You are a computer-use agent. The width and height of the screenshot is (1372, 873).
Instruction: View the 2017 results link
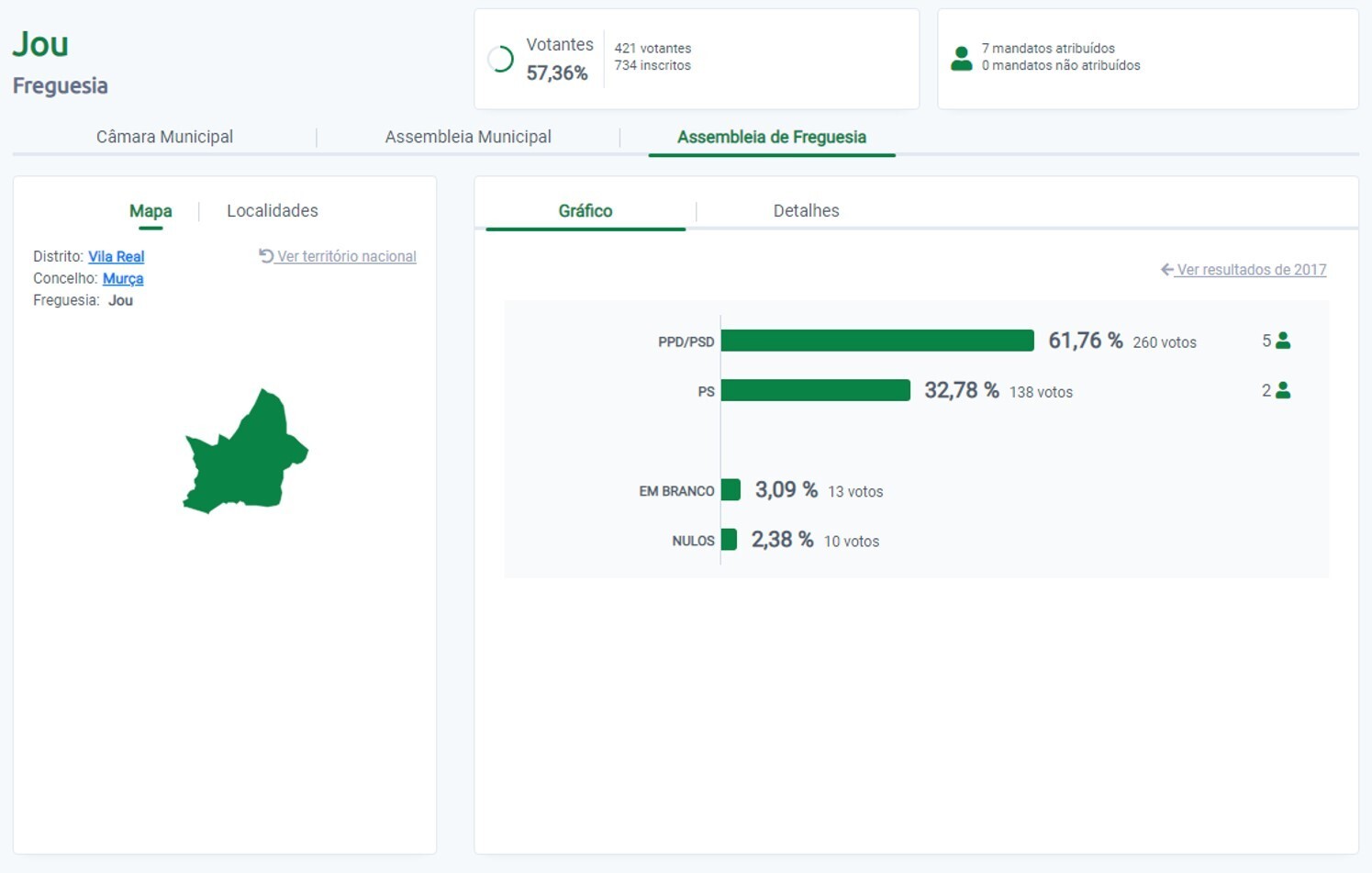coord(1251,270)
